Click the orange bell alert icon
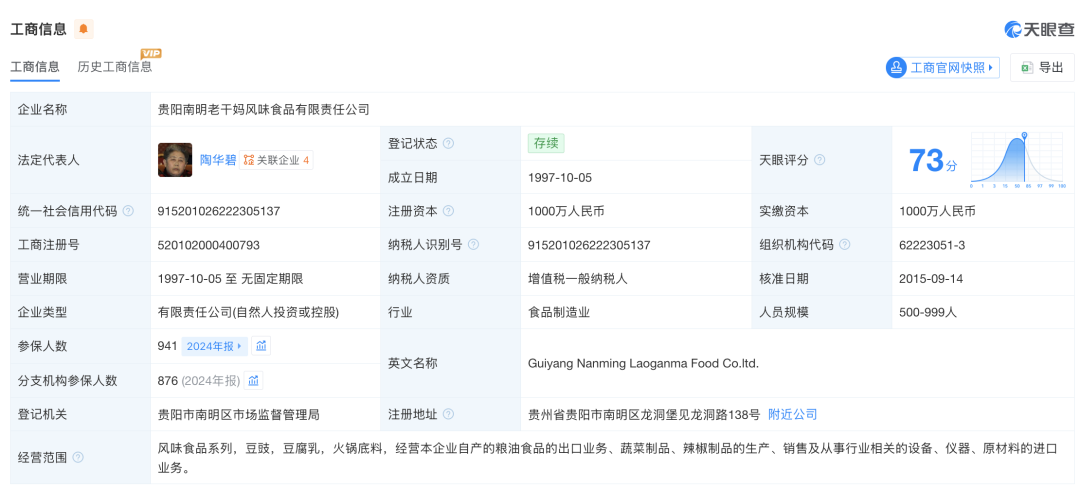 pyautogui.click(x=83, y=29)
